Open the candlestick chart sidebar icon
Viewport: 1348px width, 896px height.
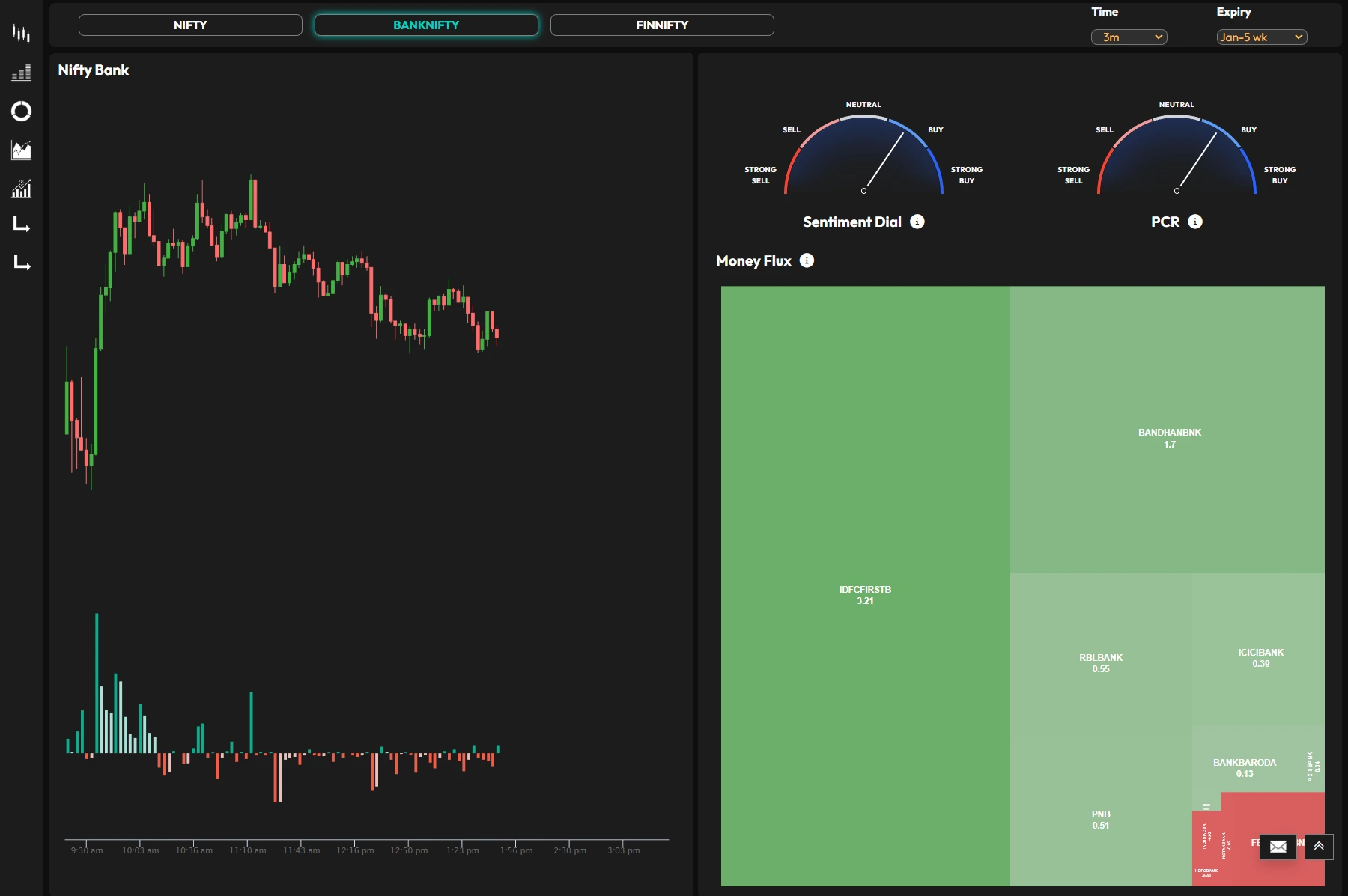tap(21, 34)
